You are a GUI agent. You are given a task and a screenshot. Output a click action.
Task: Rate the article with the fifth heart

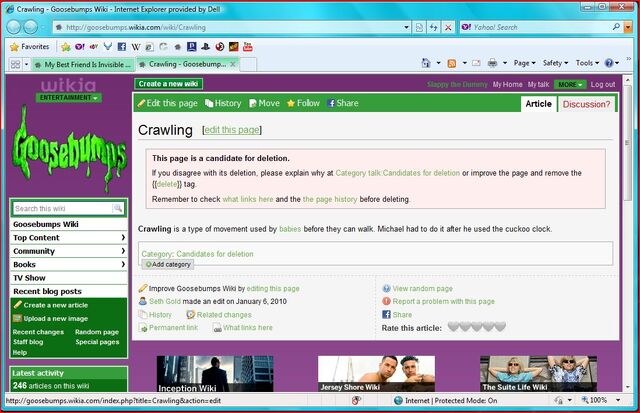coord(500,326)
